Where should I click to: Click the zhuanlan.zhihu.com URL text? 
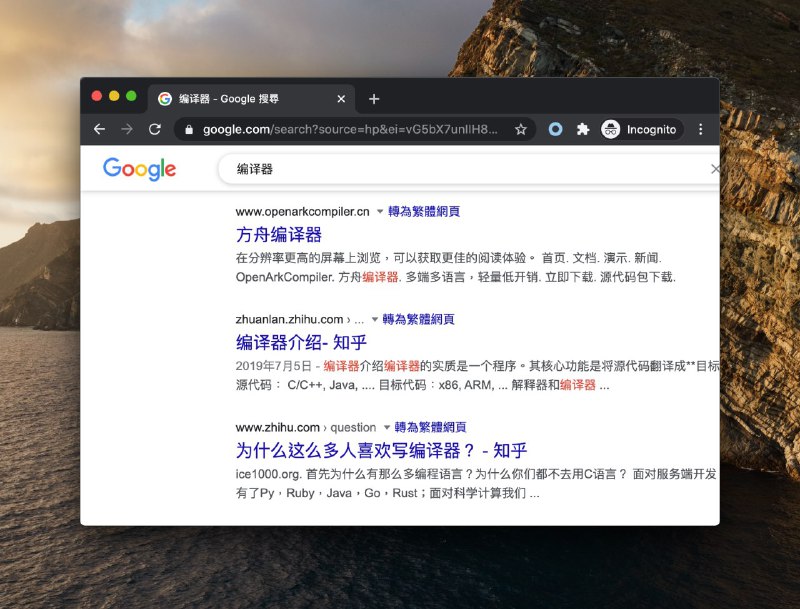[289, 319]
